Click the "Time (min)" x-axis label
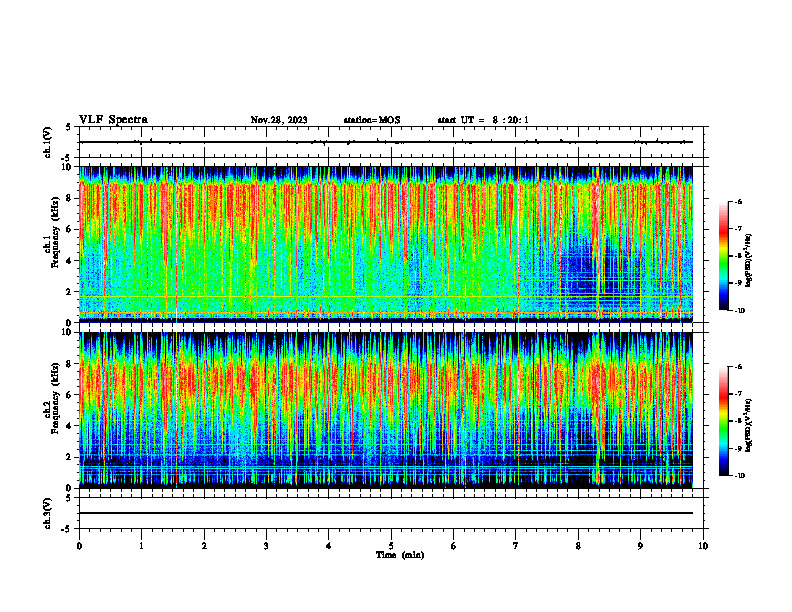 (400, 555)
